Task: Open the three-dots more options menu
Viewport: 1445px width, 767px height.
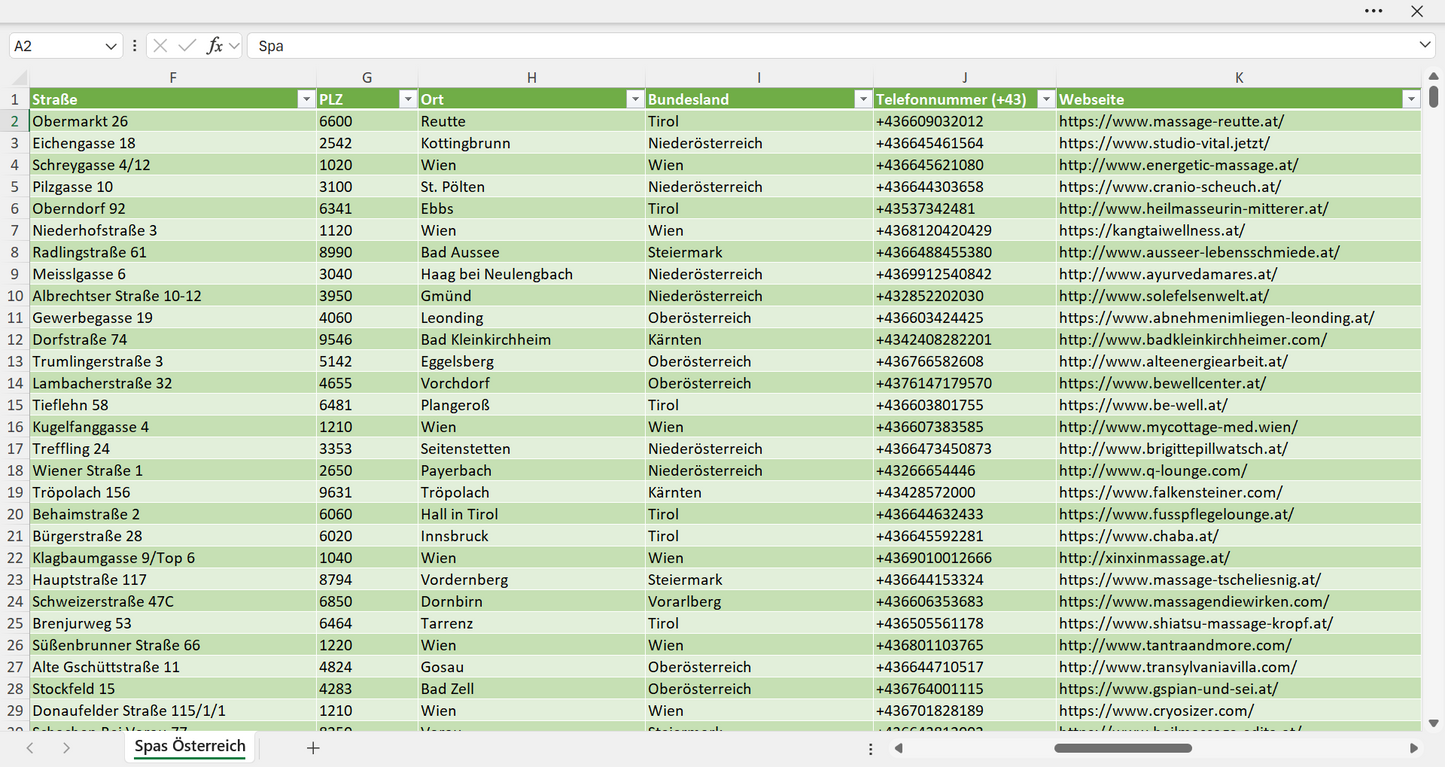Action: [1374, 11]
